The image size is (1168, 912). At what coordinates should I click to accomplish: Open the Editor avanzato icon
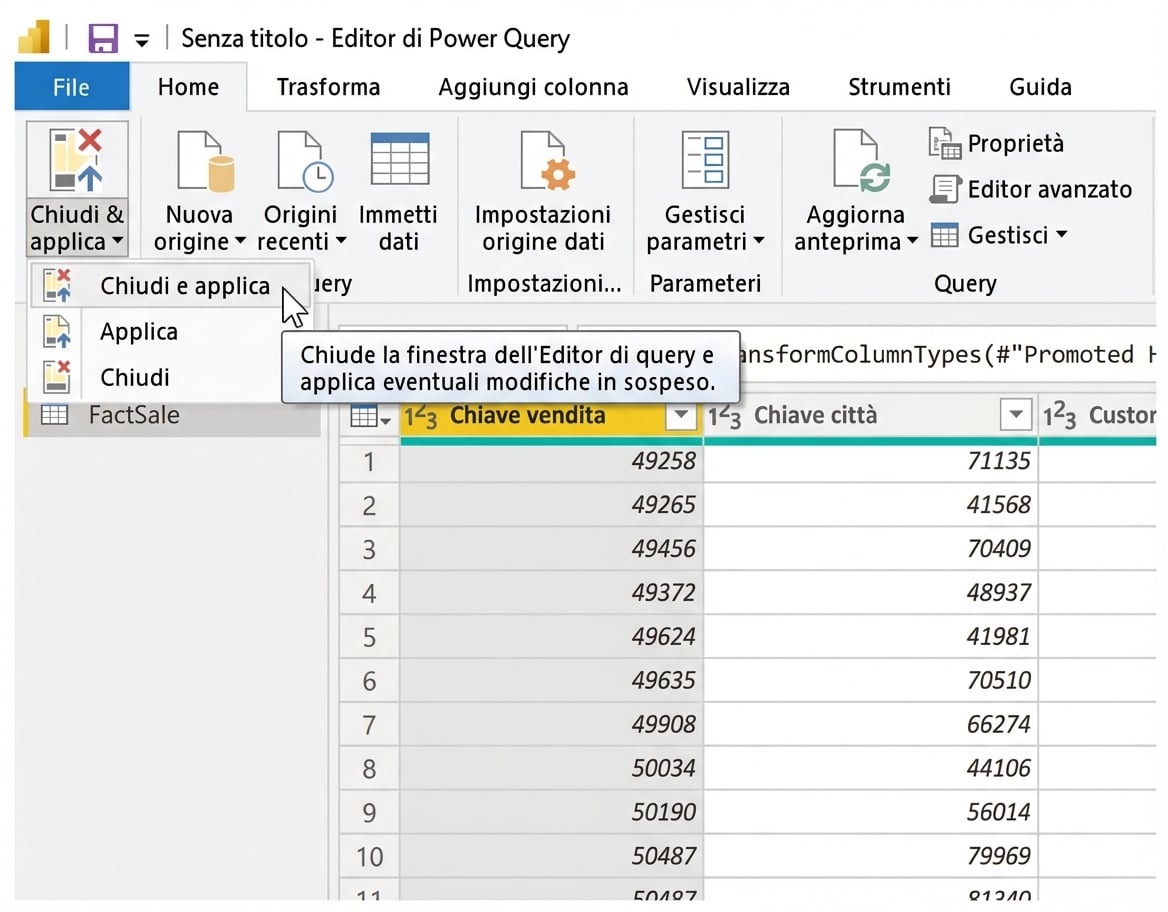(x=945, y=189)
